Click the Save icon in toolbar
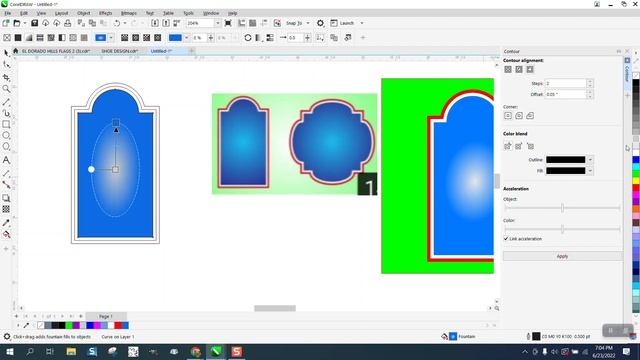Viewport: 640px width, 360px height. (35, 23)
